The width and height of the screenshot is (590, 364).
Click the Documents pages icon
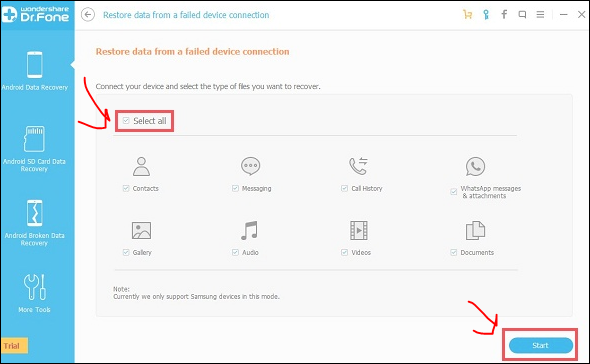[475, 230]
